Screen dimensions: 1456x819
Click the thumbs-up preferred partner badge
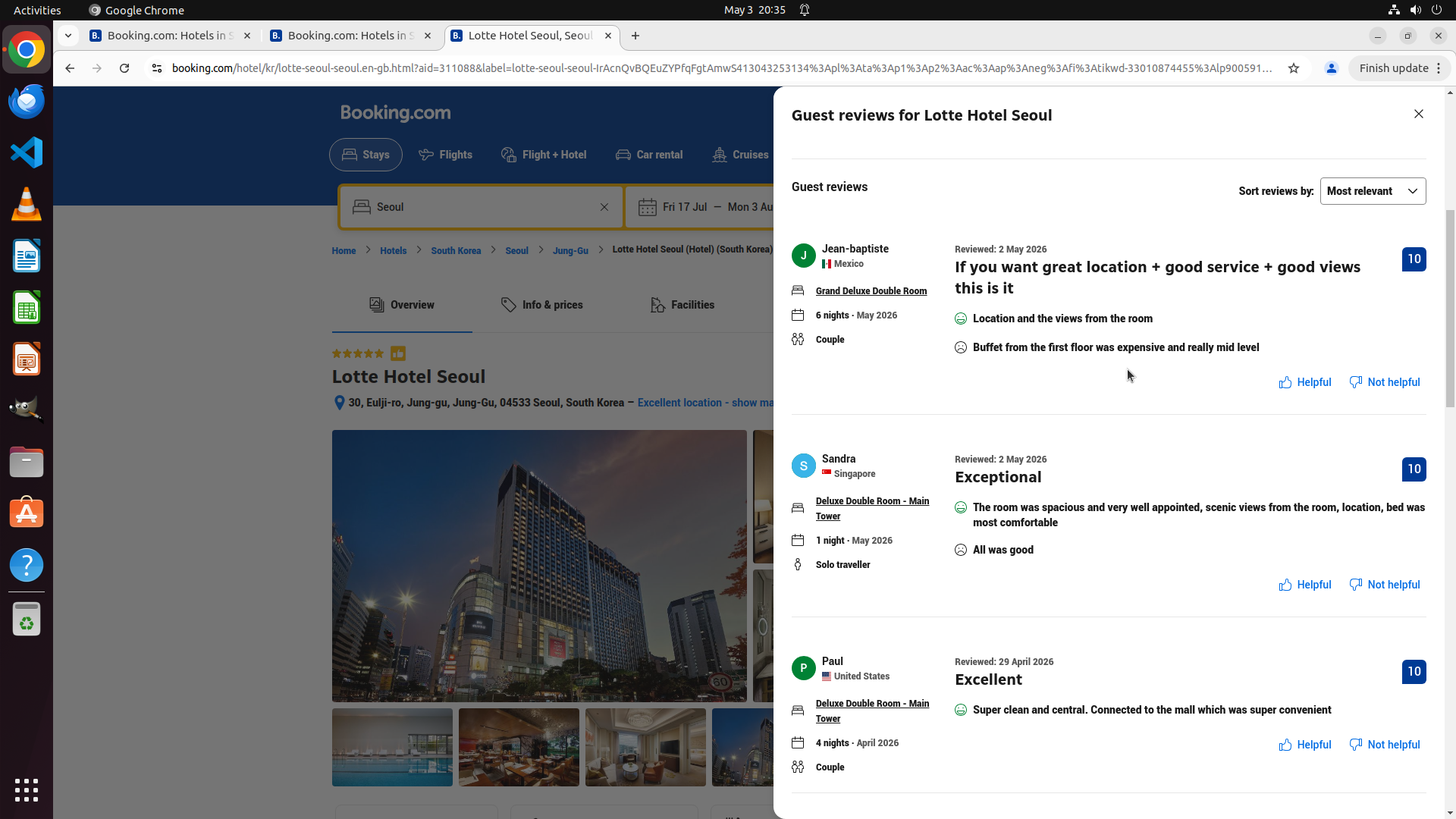[398, 353]
